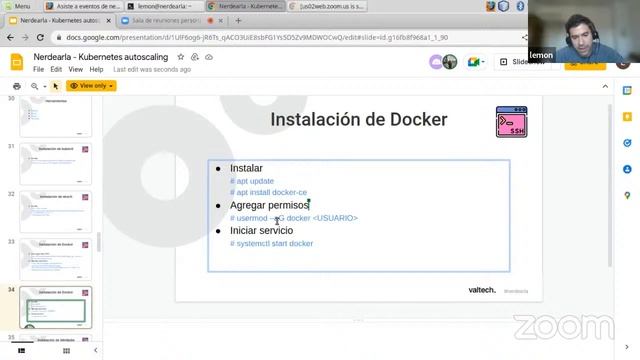The width and height of the screenshot is (640, 360).
Task: Click '# systemctl start docker' line
Action: pyautogui.click(x=271, y=243)
